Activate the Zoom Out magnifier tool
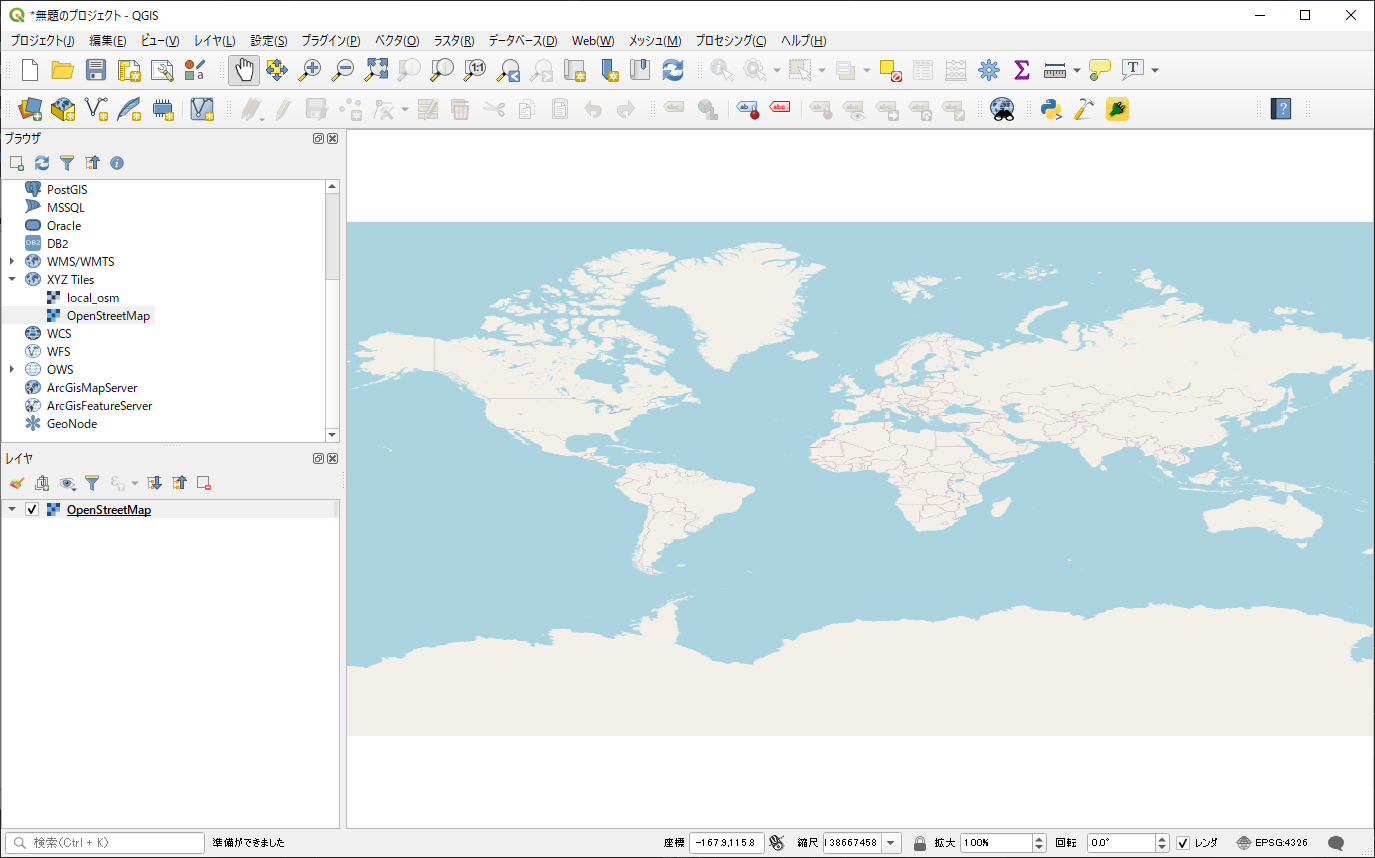 click(343, 70)
